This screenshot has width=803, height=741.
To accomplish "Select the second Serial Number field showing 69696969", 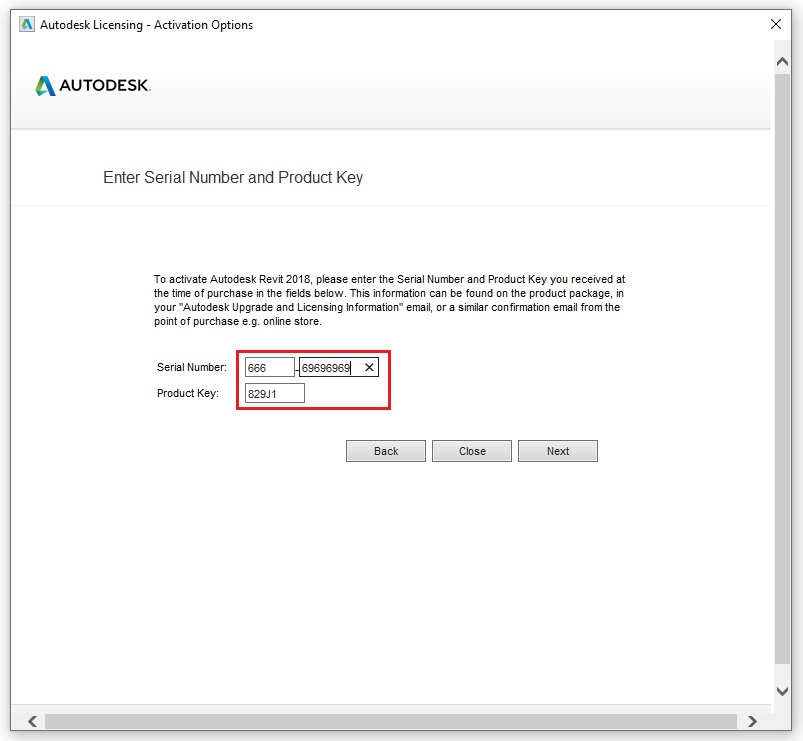I will [330, 367].
